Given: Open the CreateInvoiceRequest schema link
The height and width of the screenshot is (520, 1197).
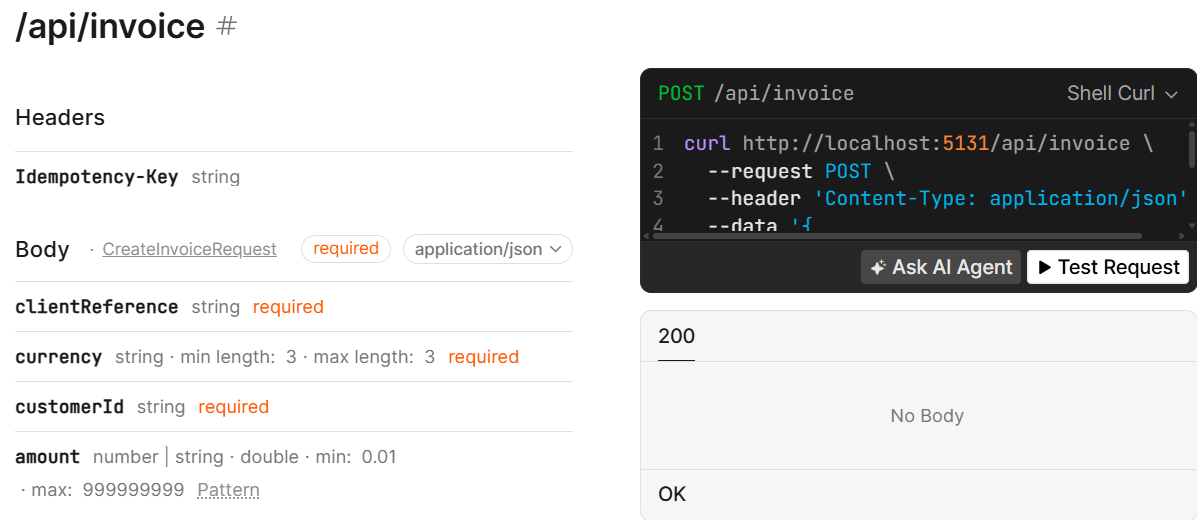Looking at the screenshot, I should (x=189, y=250).
